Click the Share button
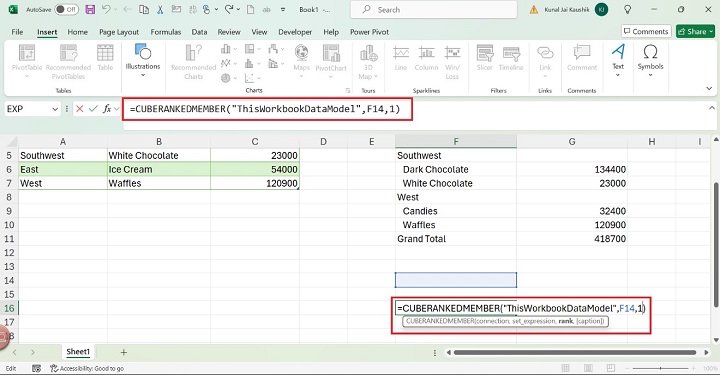 click(695, 31)
